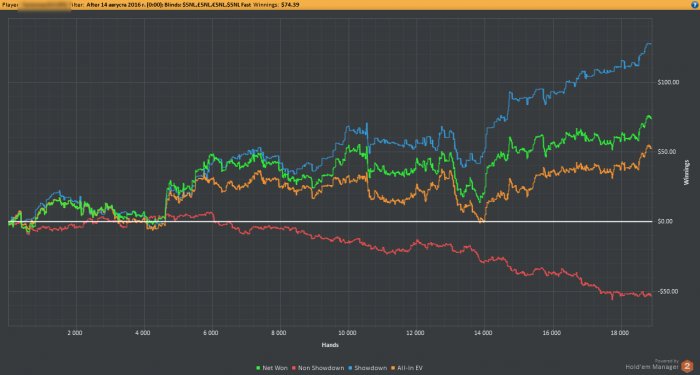Click the red Non Showdown legend marker
Viewport: 700px width, 375px height.
[x=293, y=368]
